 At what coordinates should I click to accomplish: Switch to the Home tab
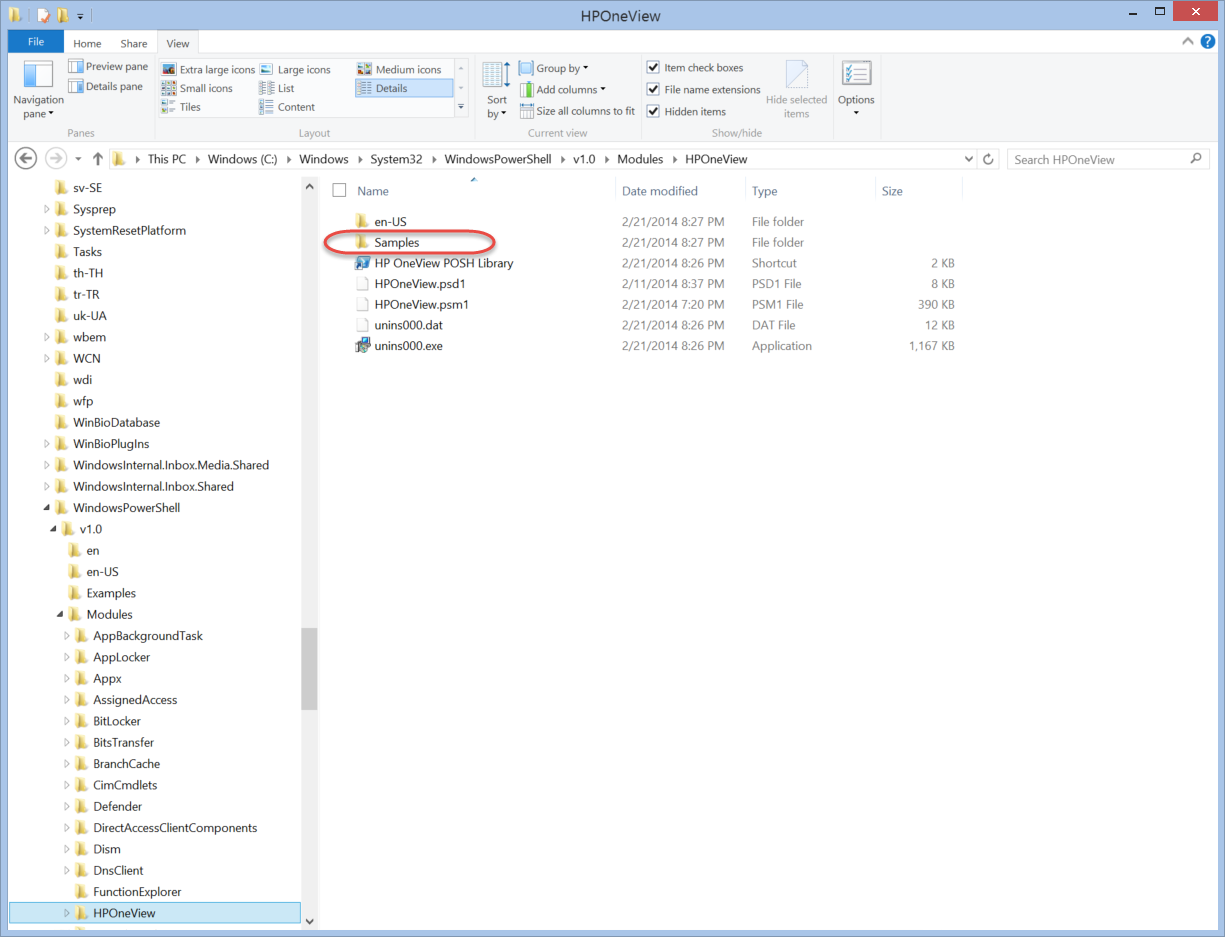(87, 43)
